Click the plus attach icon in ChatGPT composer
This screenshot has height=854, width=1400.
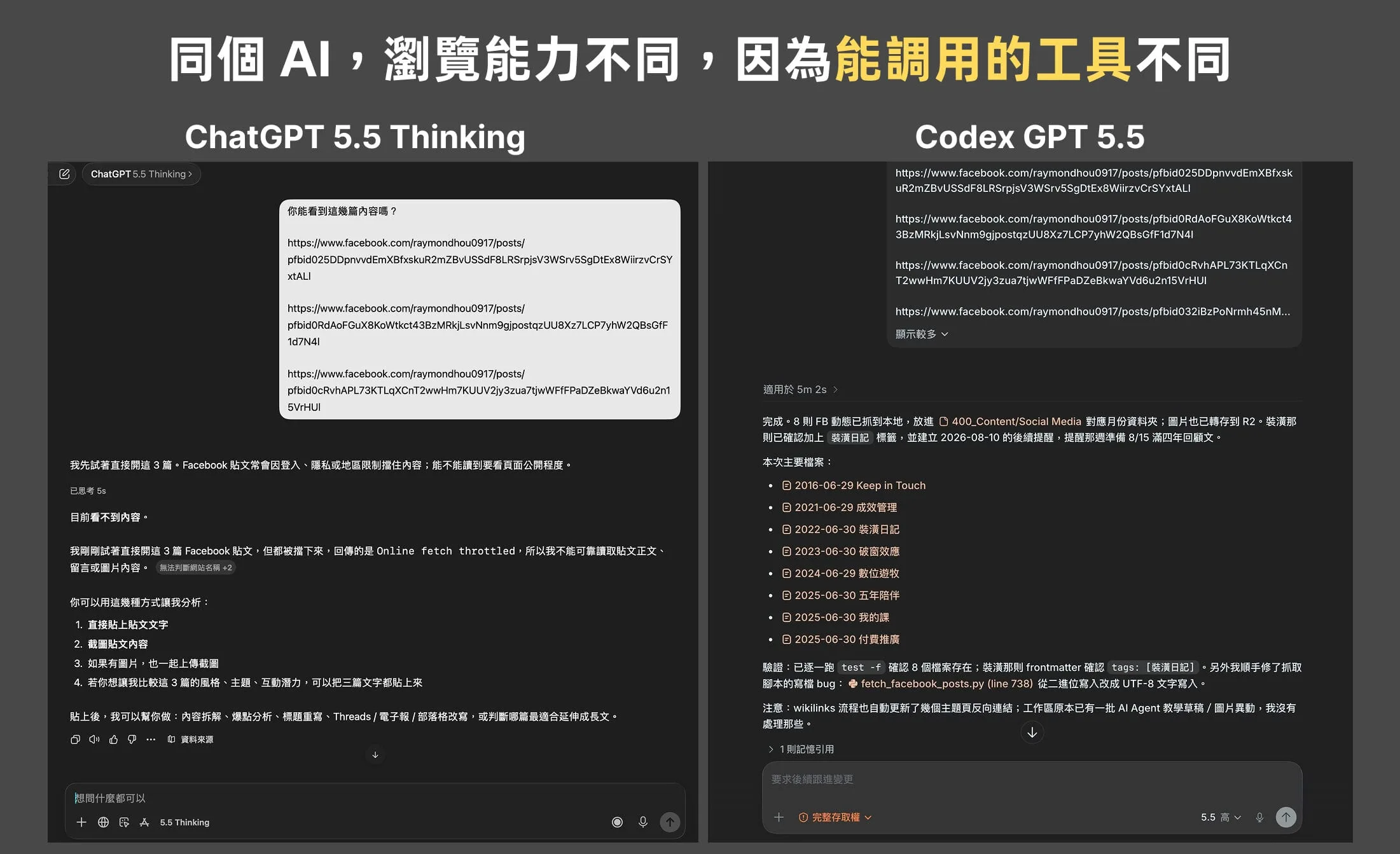pyautogui.click(x=81, y=822)
